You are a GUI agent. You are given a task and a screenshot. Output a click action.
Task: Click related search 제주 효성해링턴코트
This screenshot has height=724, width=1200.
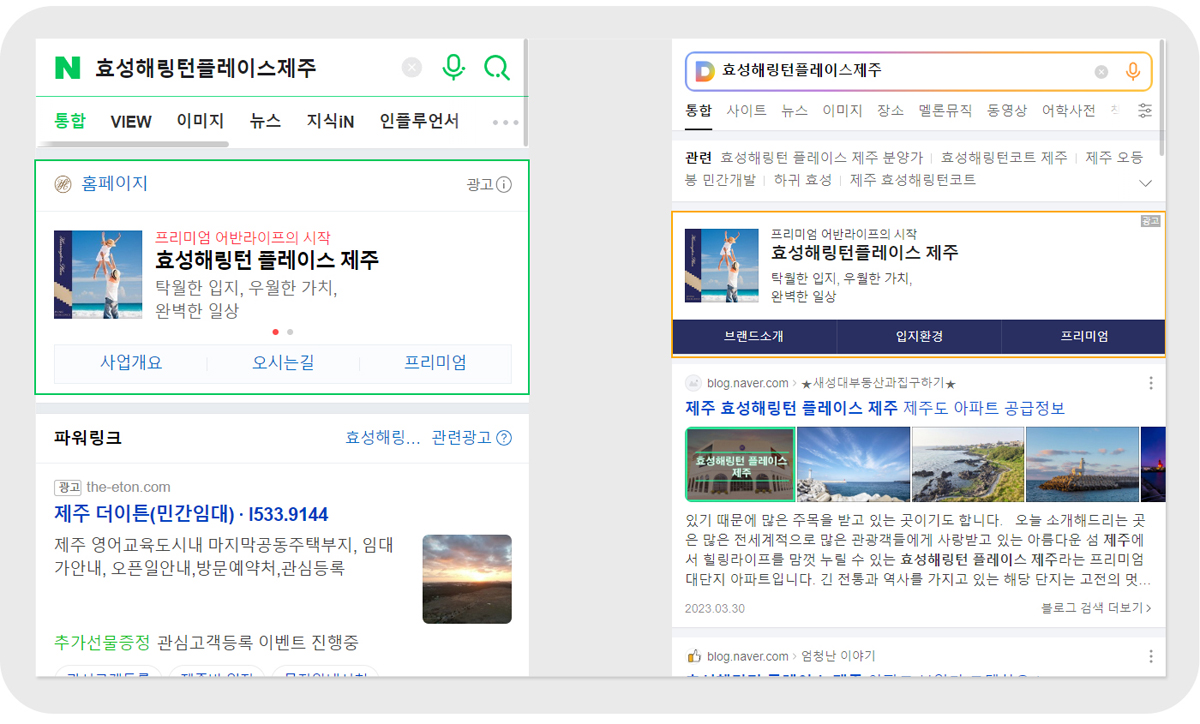click(913, 180)
